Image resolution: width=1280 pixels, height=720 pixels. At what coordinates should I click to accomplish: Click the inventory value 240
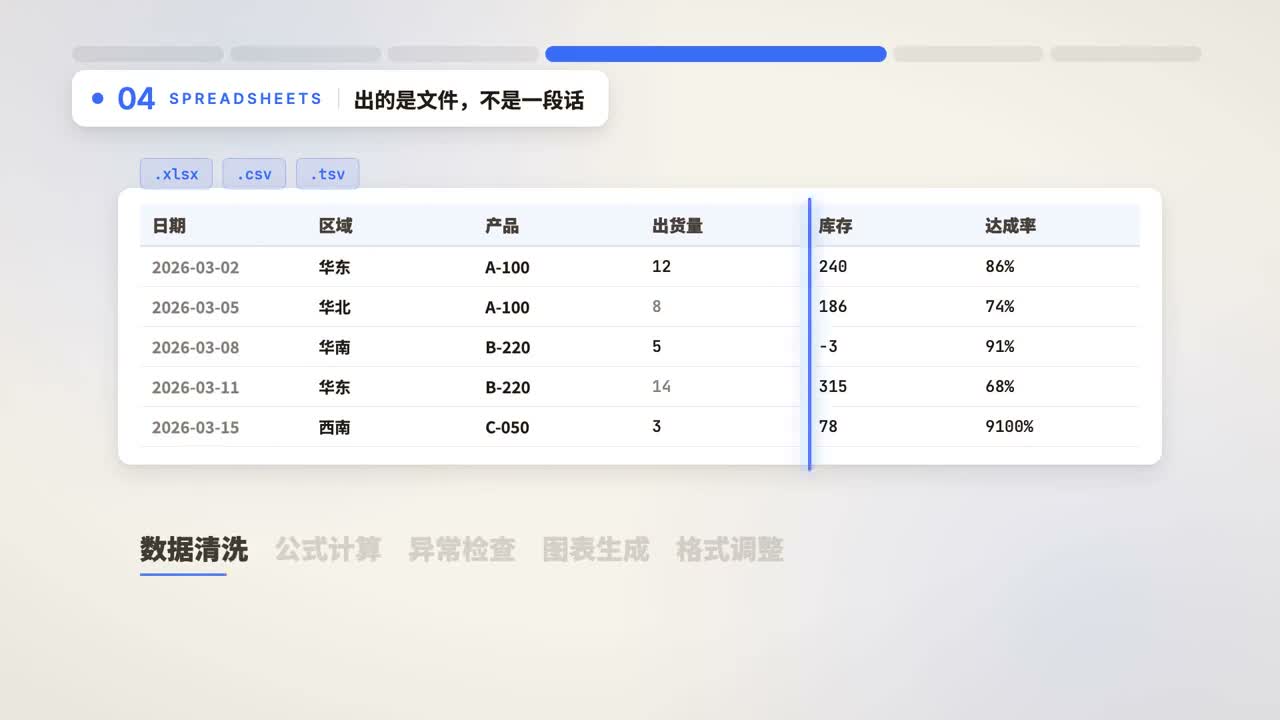[832, 266]
